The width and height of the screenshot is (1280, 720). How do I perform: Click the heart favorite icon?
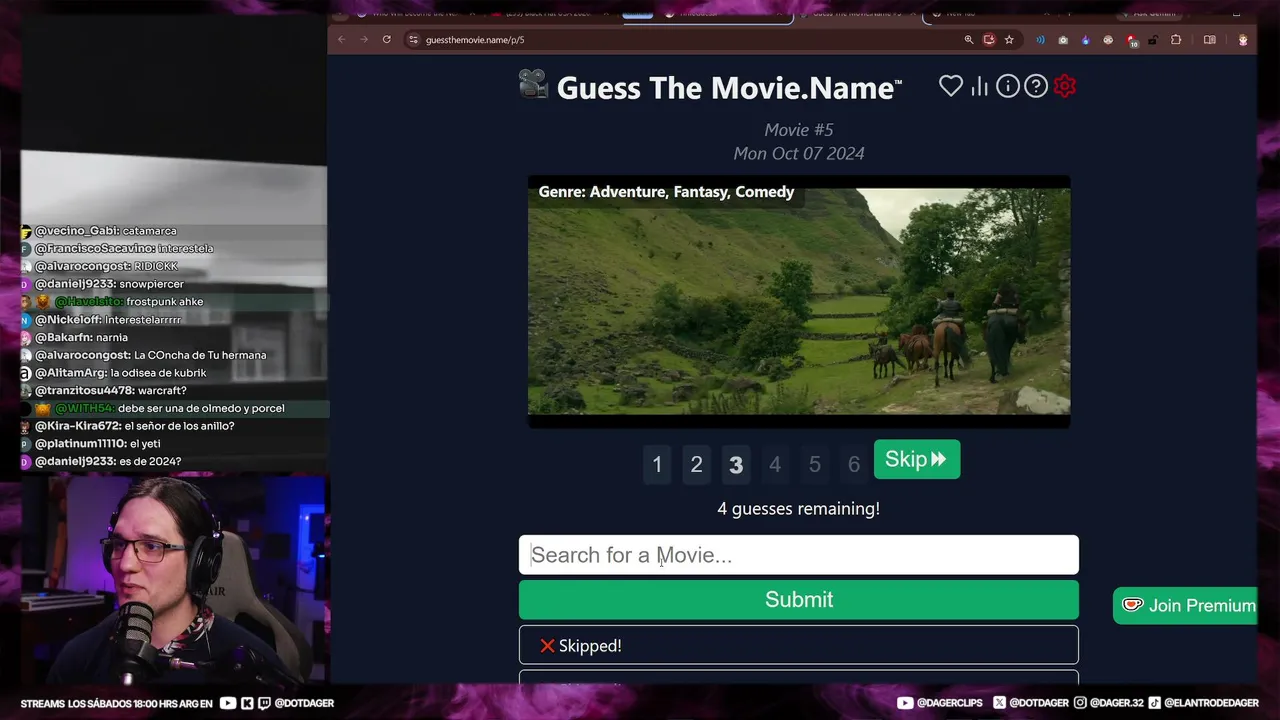(x=951, y=87)
